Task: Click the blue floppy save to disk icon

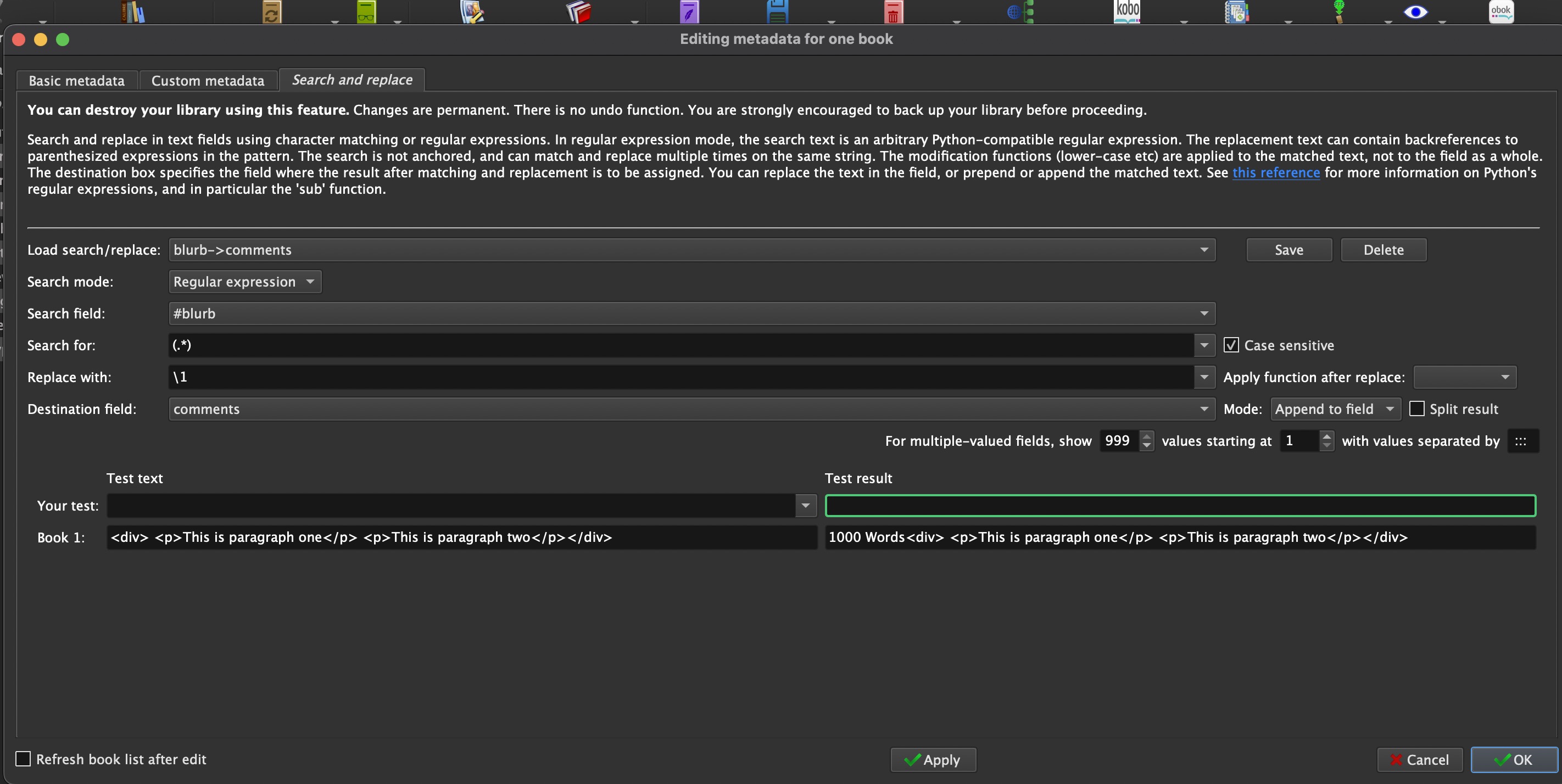Action: (x=777, y=12)
